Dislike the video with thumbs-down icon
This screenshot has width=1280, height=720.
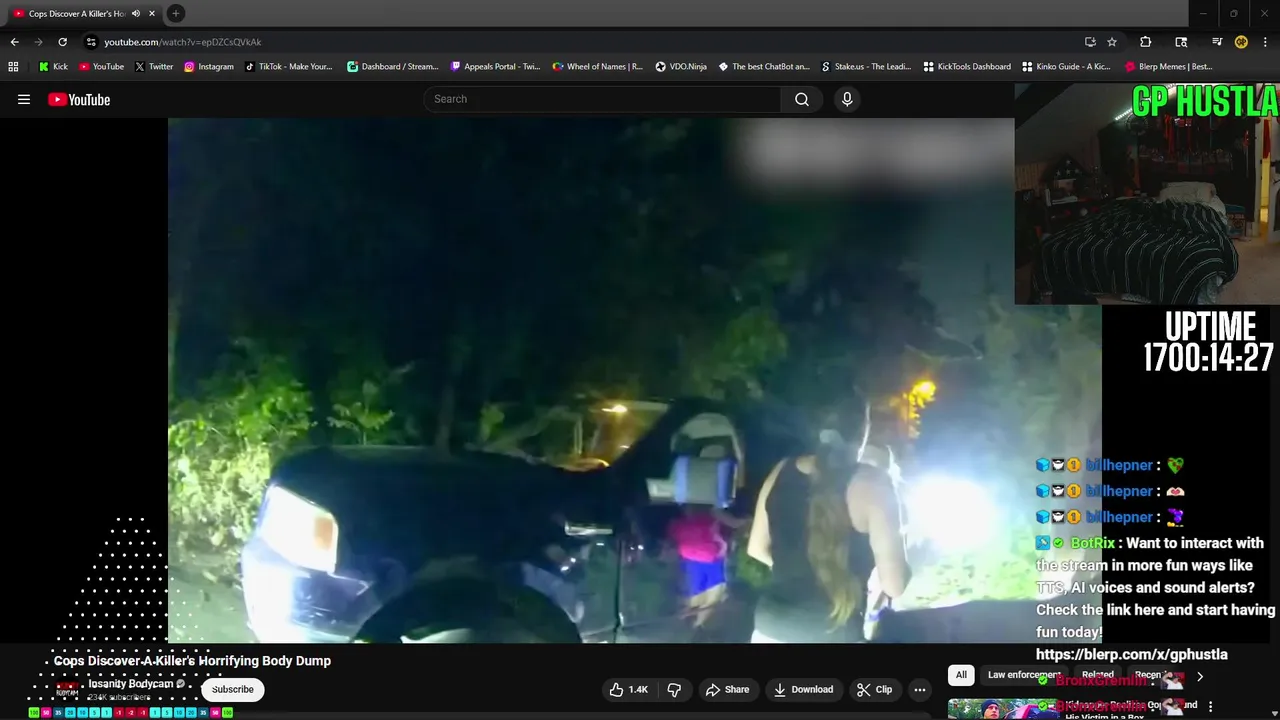pos(674,689)
